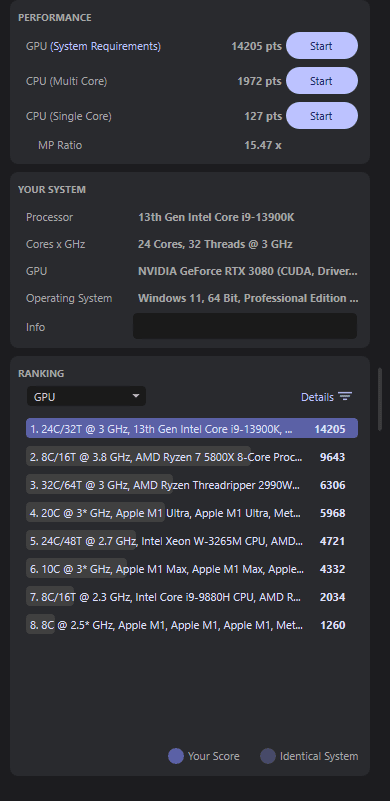Click the Your Score legend circle
The height and width of the screenshot is (801, 390).
pos(176,756)
